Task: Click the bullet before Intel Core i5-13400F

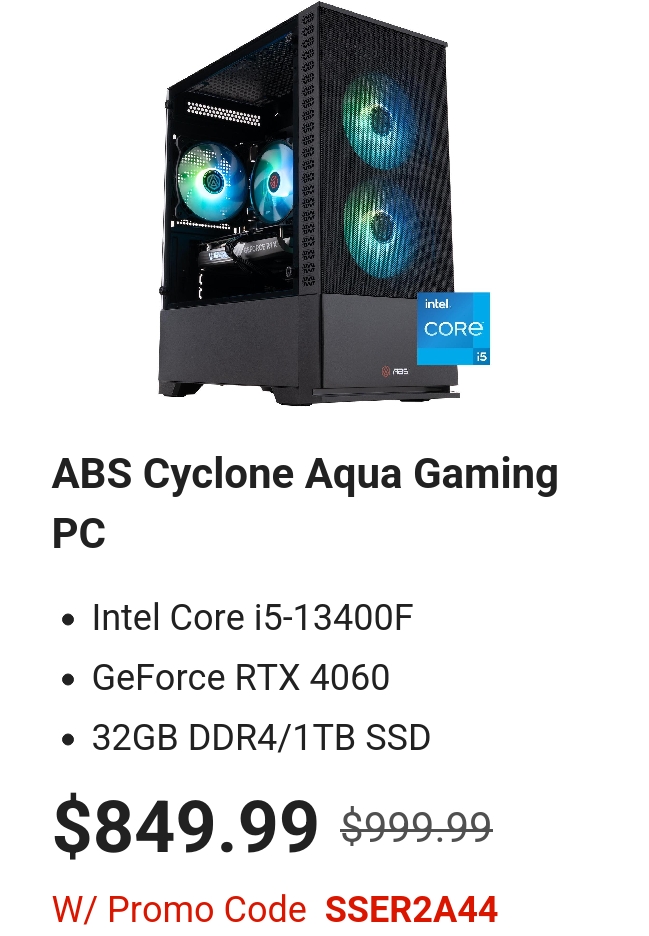Action: [x=68, y=620]
